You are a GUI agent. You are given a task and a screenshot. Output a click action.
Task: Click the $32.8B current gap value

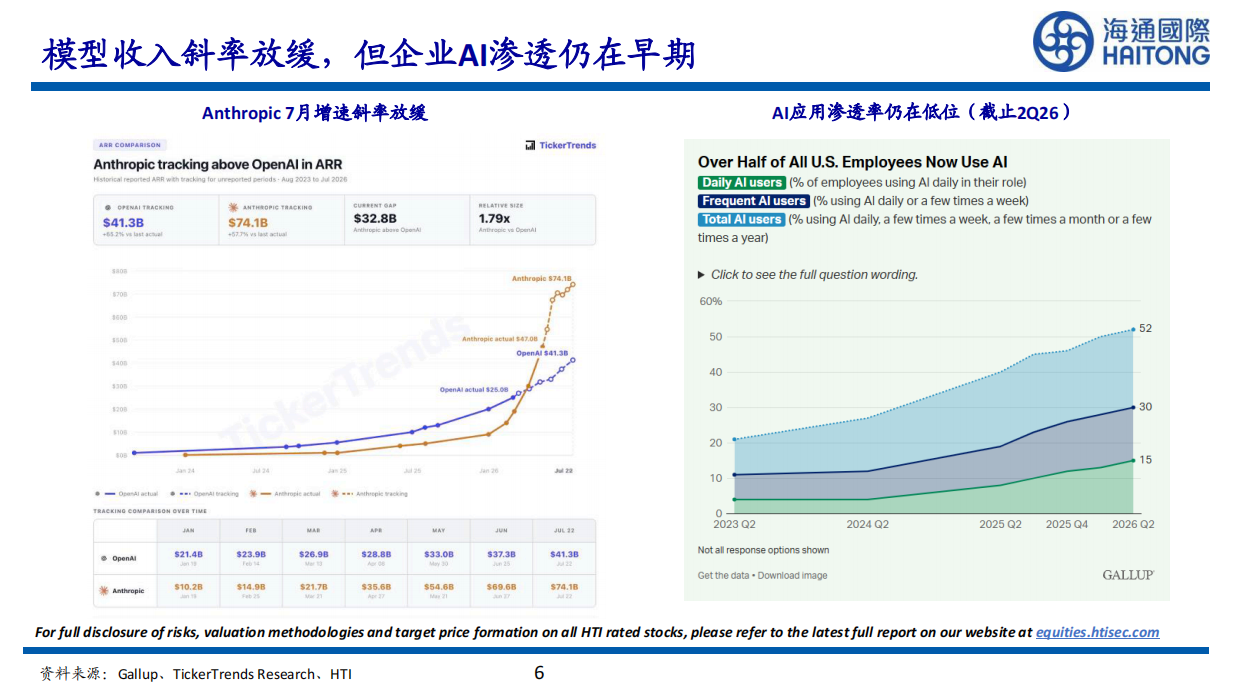pos(375,218)
